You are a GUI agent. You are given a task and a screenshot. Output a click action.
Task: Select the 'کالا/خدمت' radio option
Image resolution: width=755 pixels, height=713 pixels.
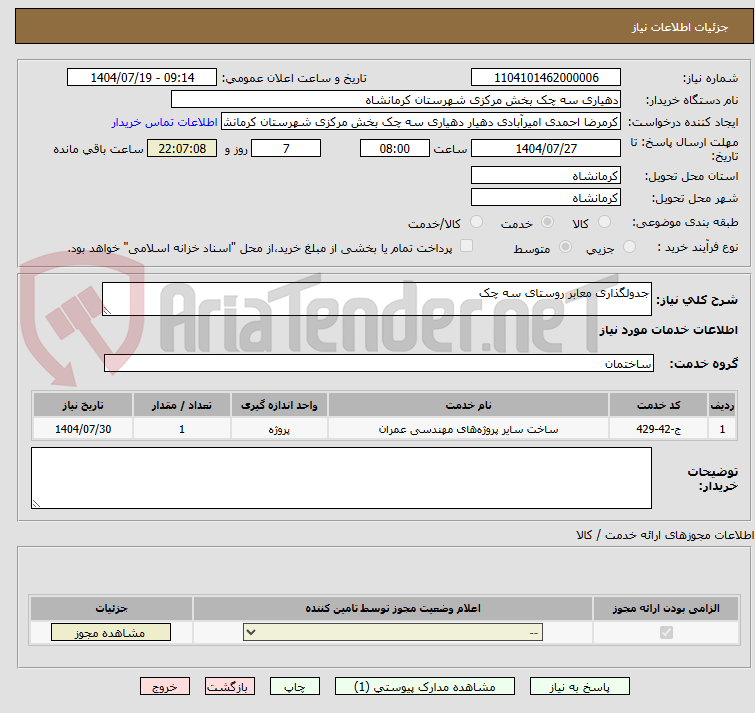tap(476, 222)
